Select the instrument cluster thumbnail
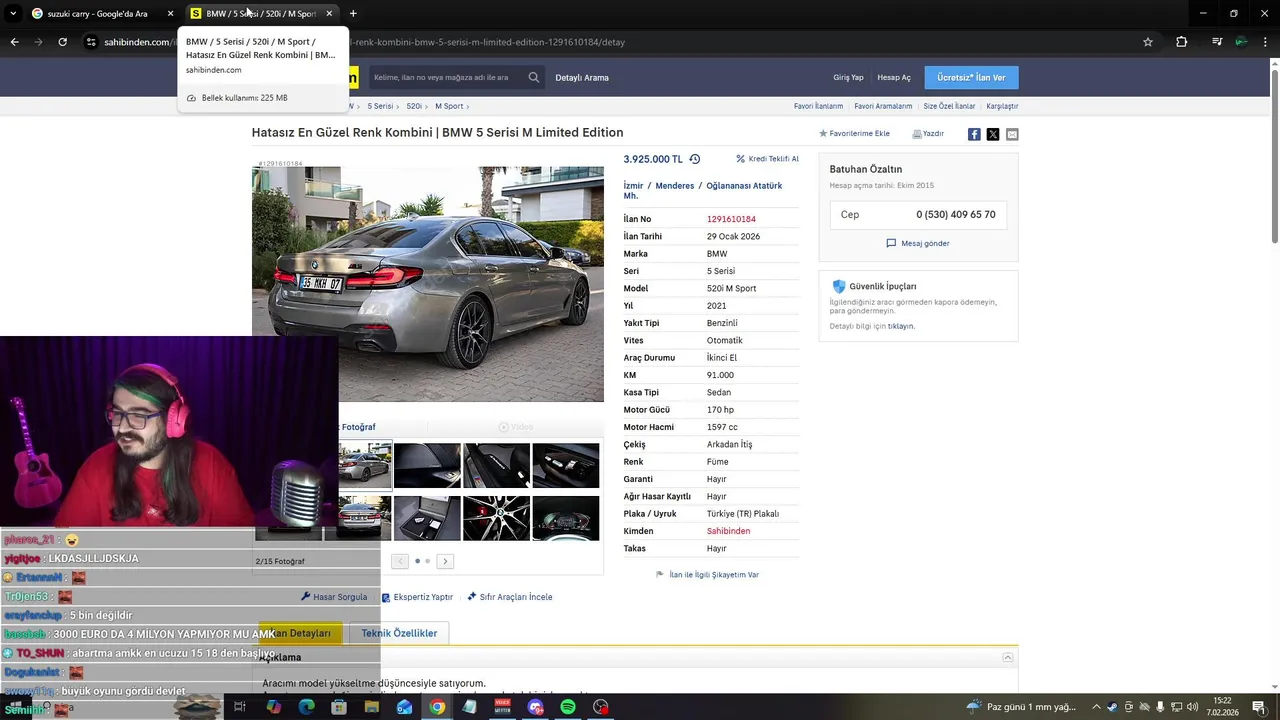Viewport: 1280px width, 720px height. 566,518
